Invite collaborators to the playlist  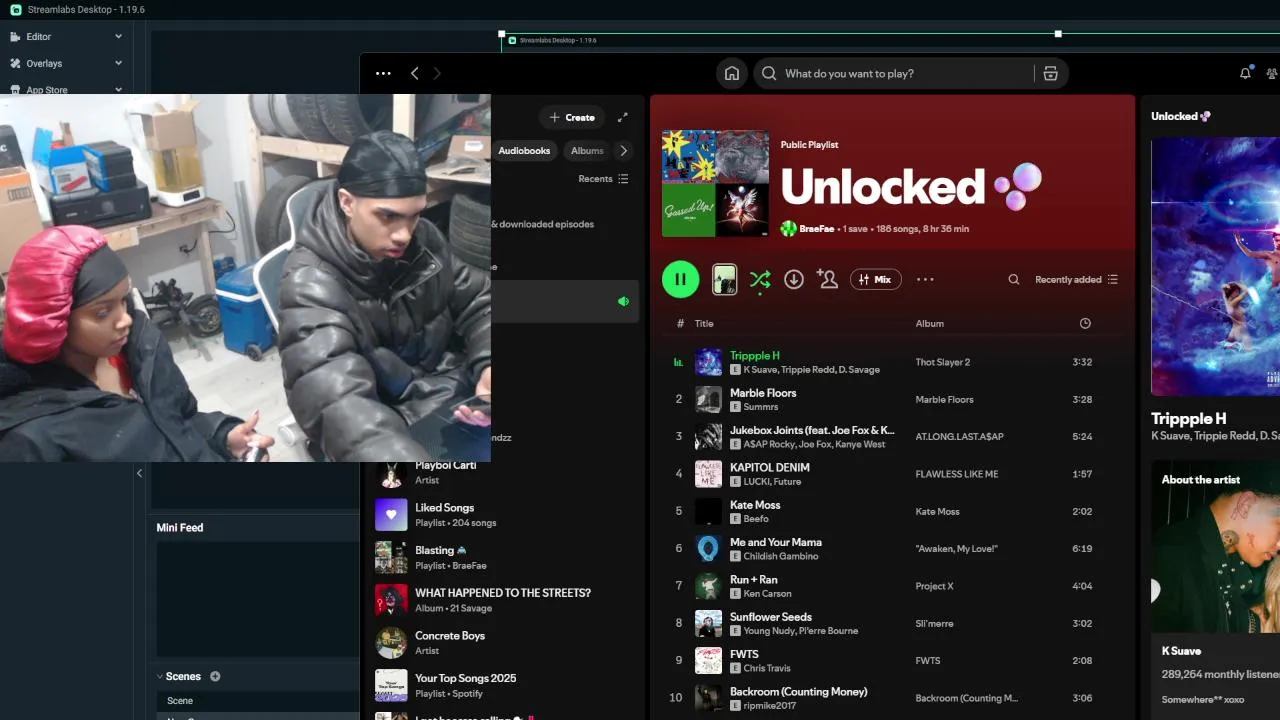point(827,279)
